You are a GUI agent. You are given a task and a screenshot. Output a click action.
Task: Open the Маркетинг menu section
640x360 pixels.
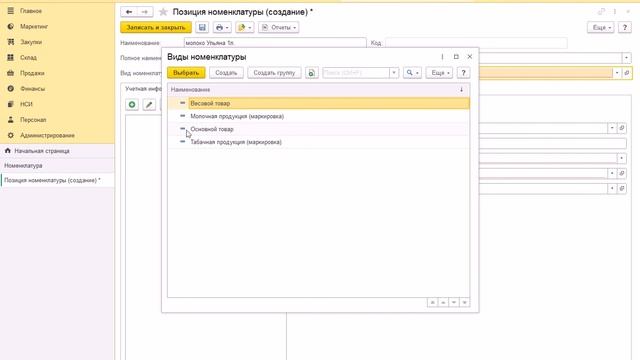tap(34, 26)
